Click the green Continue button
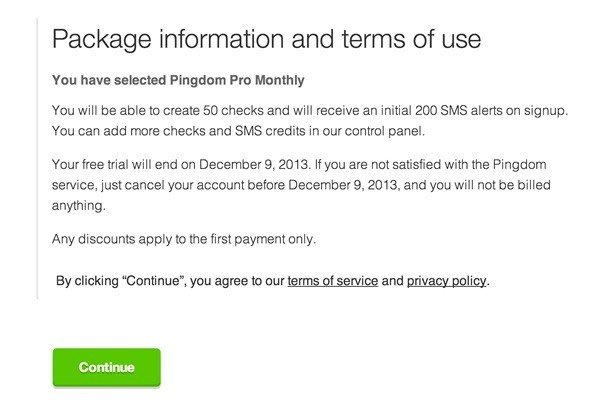 pyautogui.click(x=107, y=367)
